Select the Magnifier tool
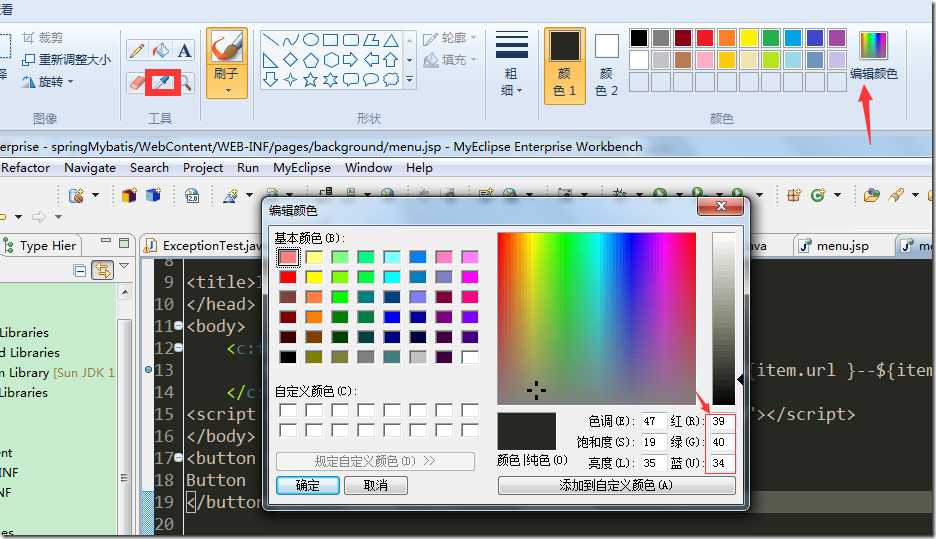This screenshot has width=936, height=539. [186, 82]
